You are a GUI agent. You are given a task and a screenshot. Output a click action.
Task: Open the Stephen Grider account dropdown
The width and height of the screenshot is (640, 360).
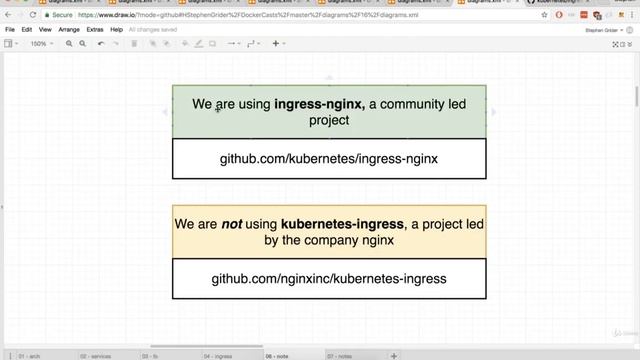(x=604, y=30)
